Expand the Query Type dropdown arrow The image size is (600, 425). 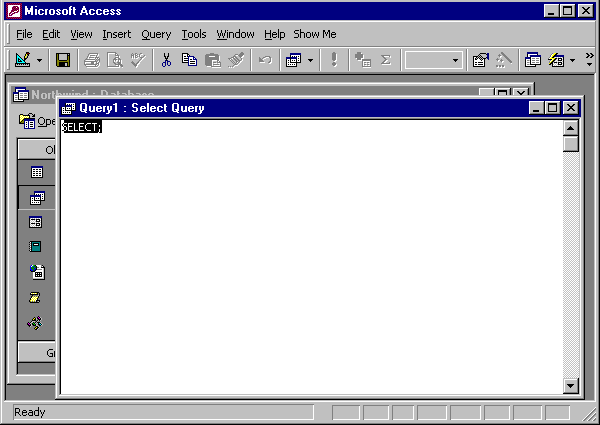click(310, 60)
